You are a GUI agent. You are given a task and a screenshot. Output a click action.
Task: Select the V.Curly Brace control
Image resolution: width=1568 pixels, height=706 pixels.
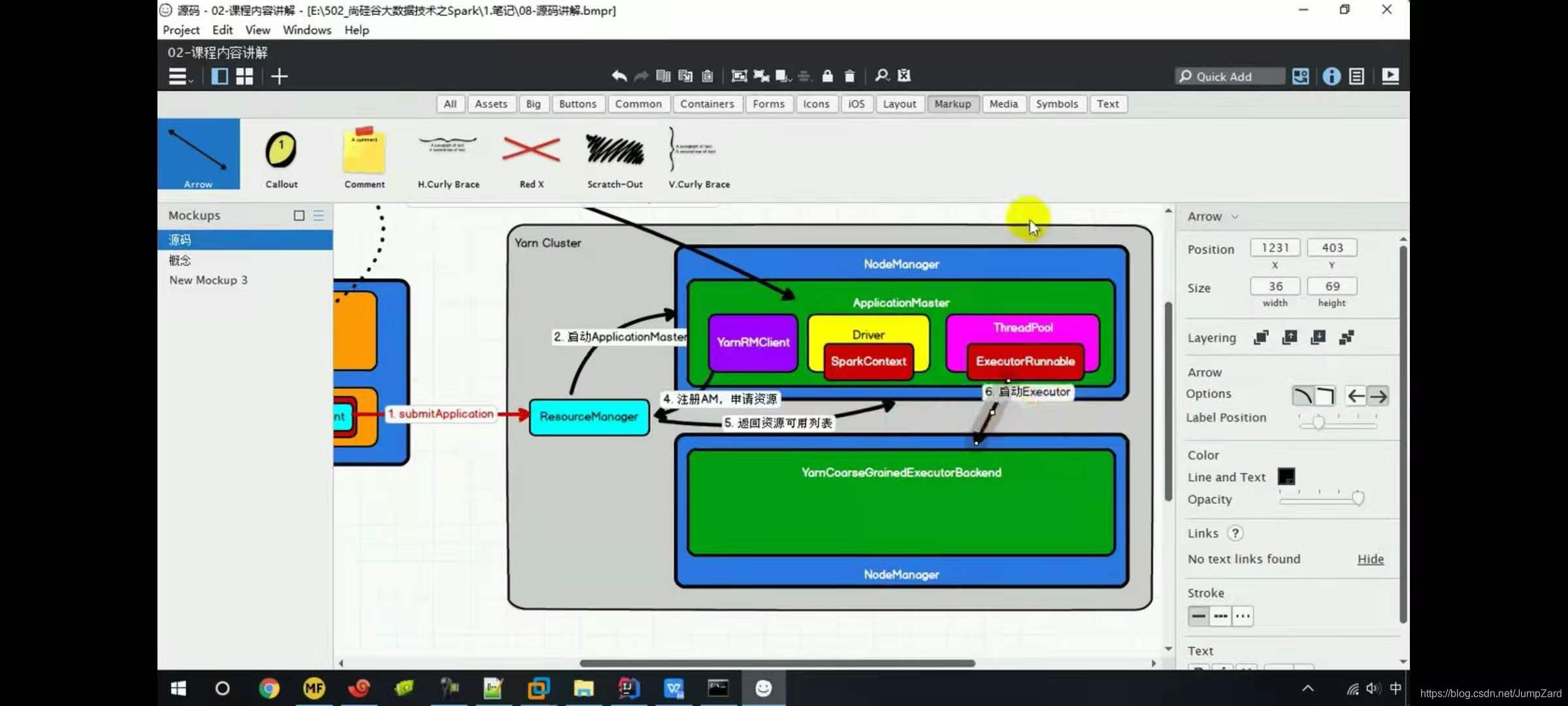pyautogui.click(x=698, y=157)
